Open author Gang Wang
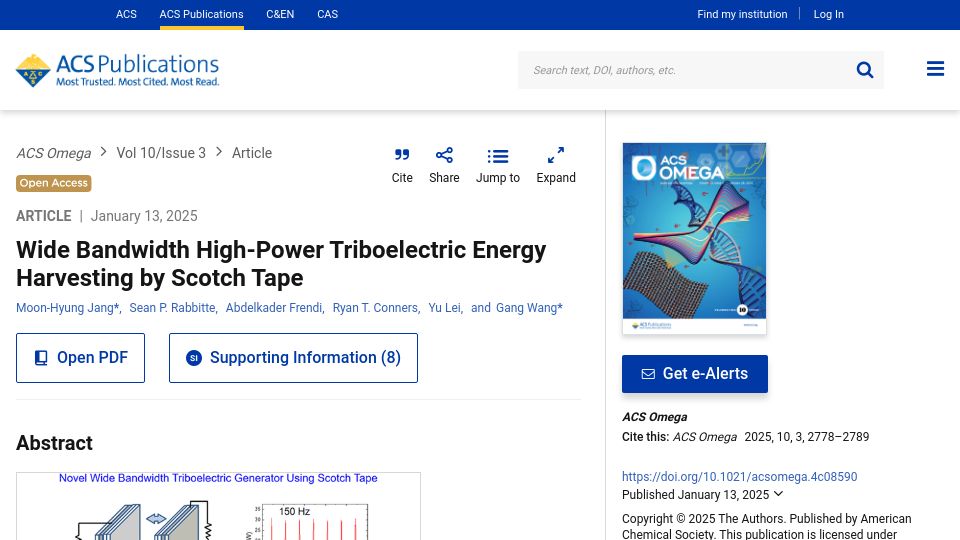The width and height of the screenshot is (960, 540). tap(529, 308)
